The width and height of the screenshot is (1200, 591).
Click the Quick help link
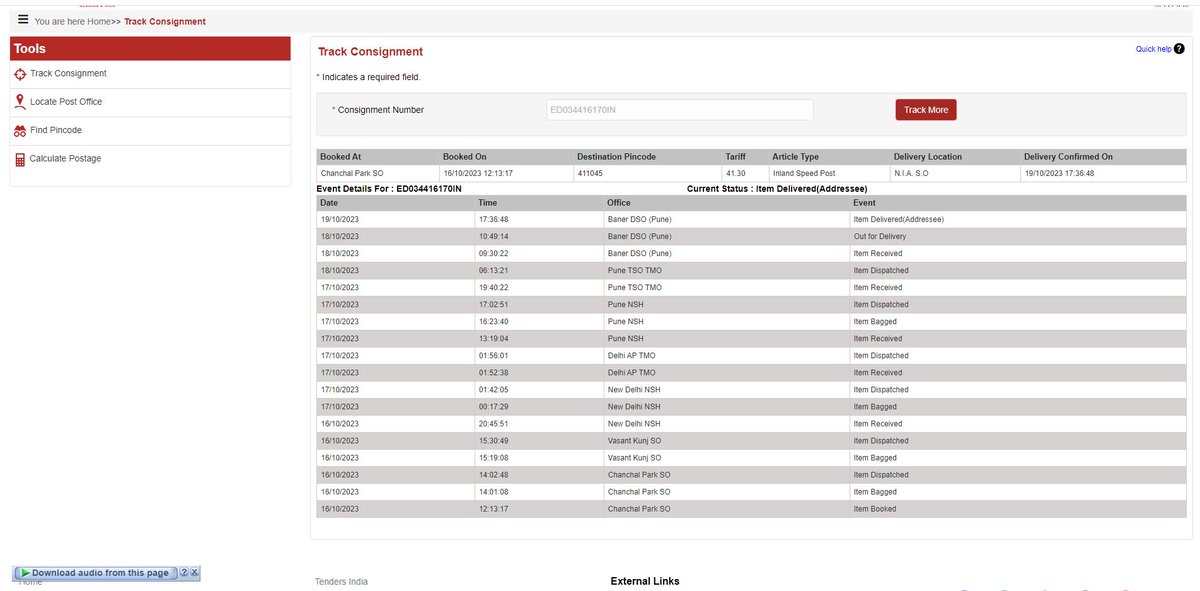pos(1153,49)
